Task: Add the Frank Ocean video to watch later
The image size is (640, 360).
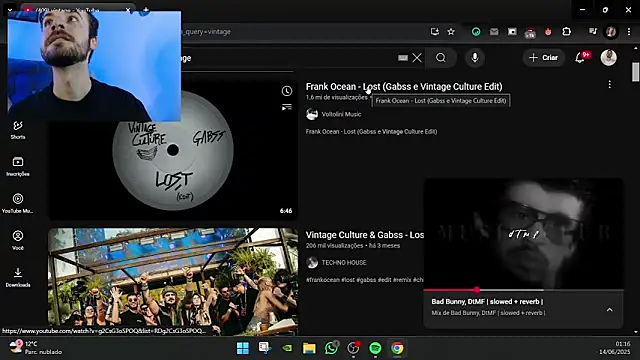Action: tap(287, 91)
